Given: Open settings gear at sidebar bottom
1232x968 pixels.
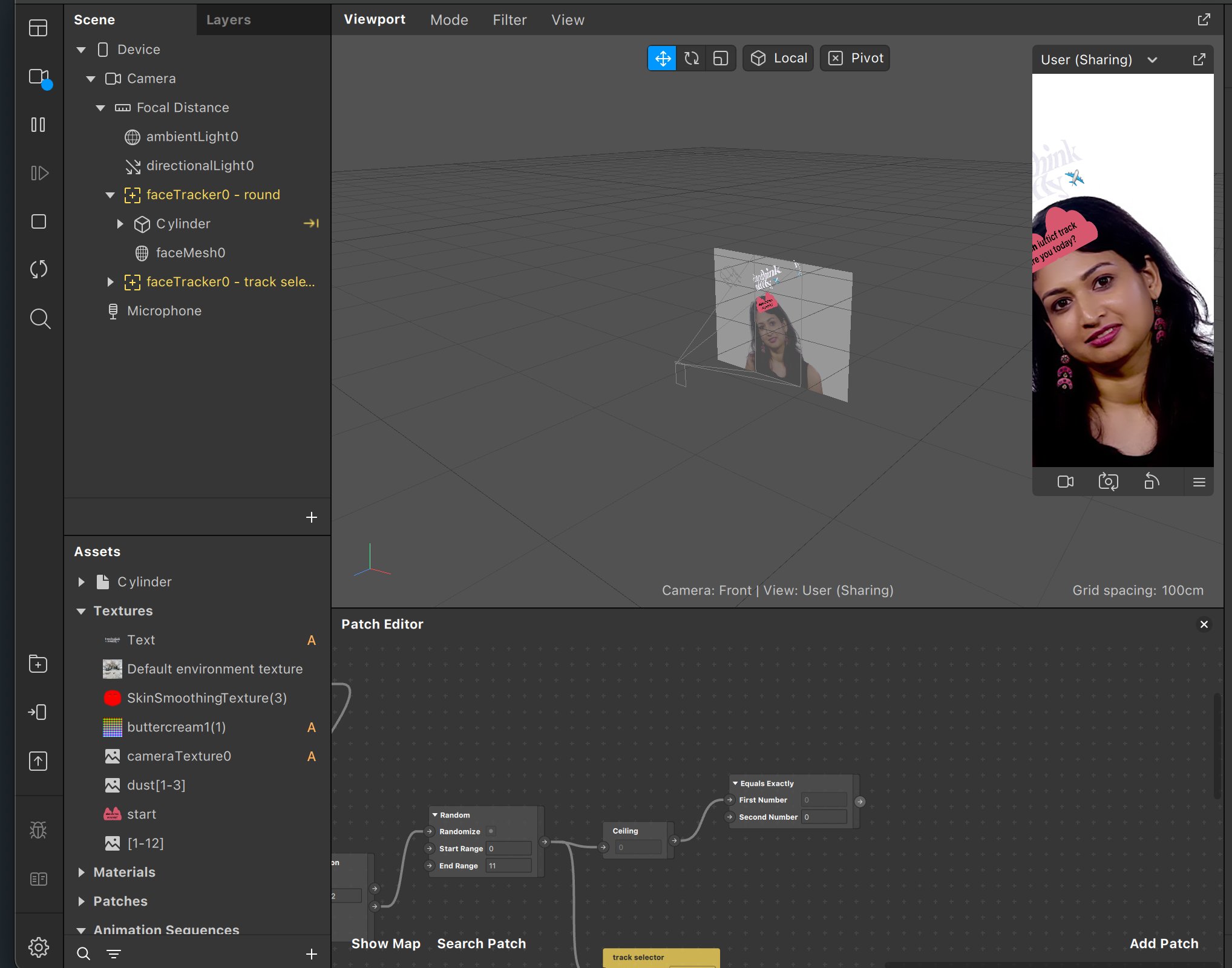Looking at the screenshot, I should coord(39,947).
